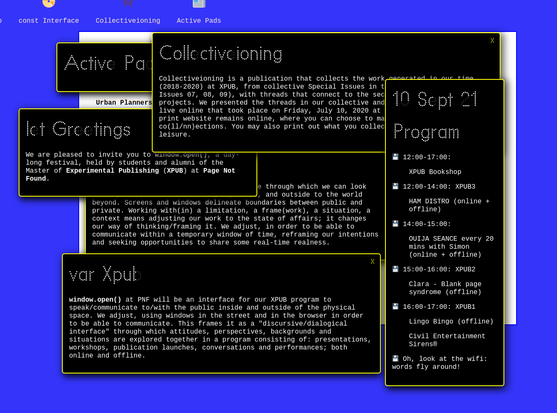Close the Collectiveioning window

[x=492, y=40]
